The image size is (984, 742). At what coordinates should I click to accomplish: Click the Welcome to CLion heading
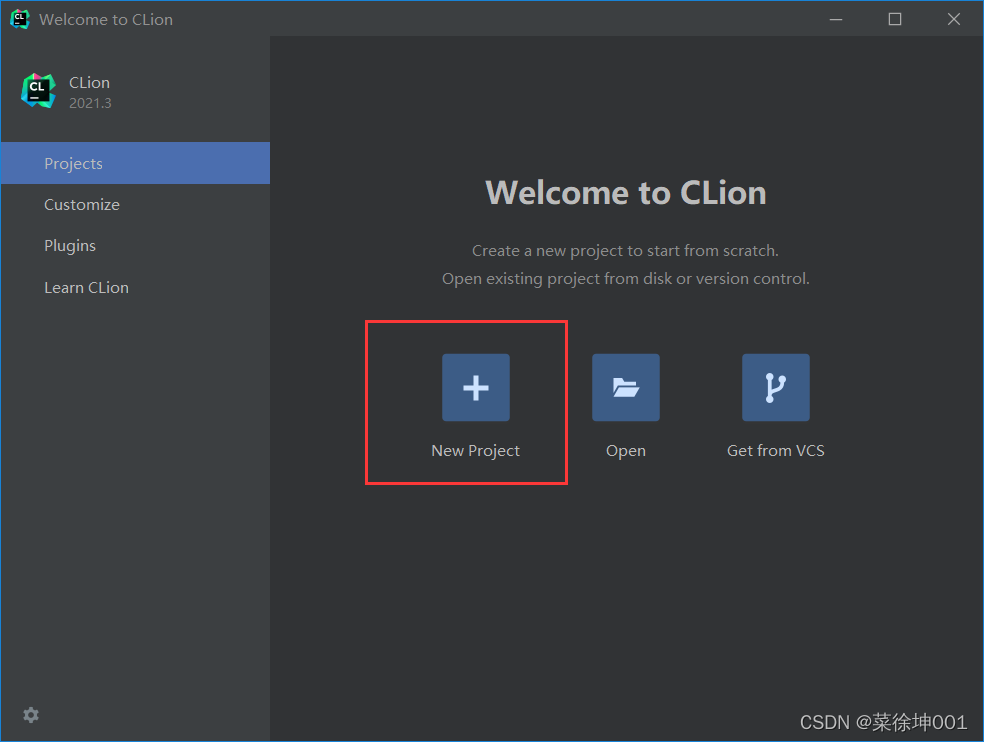626,192
